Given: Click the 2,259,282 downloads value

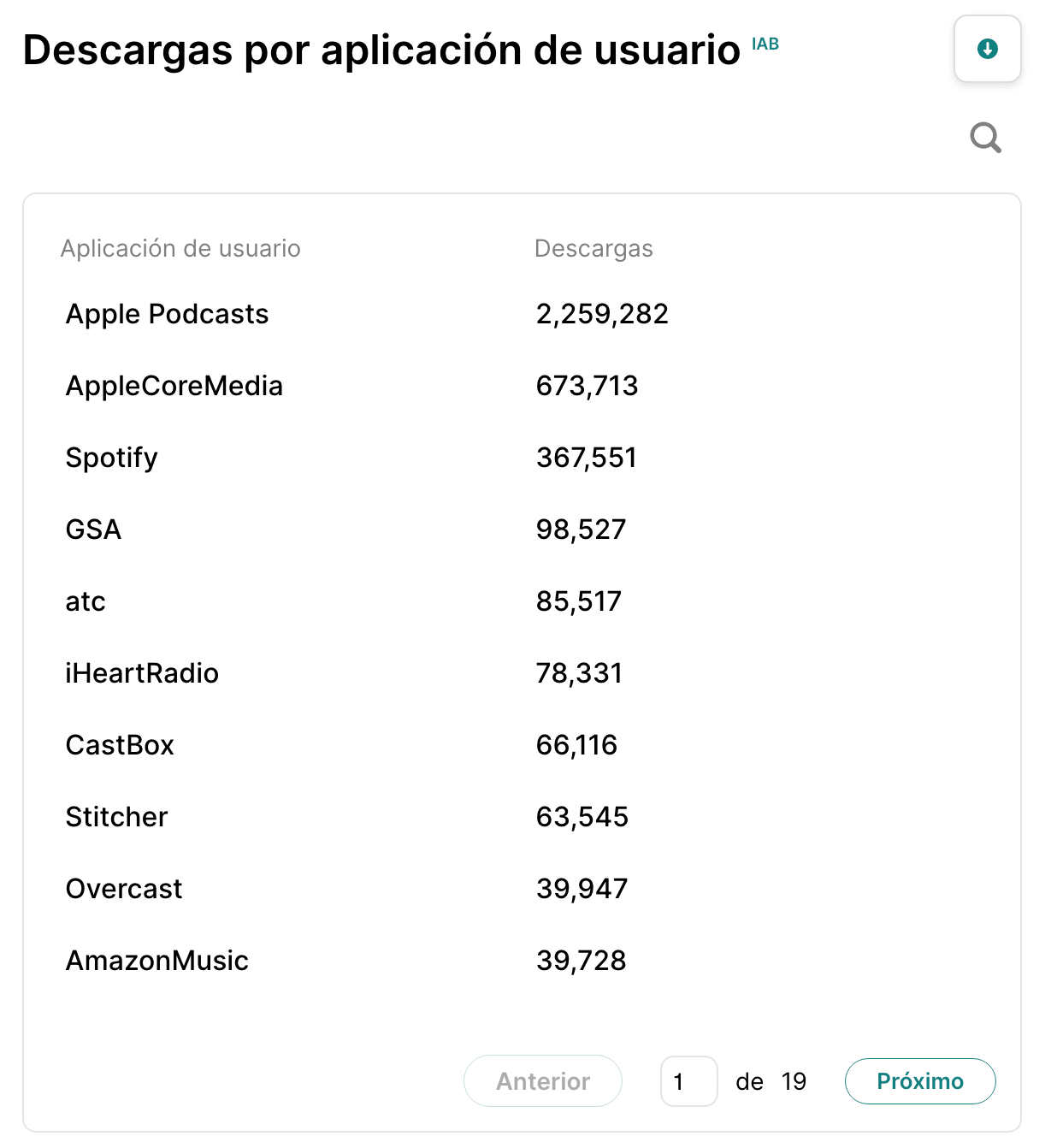Looking at the screenshot, I should 602,314.
